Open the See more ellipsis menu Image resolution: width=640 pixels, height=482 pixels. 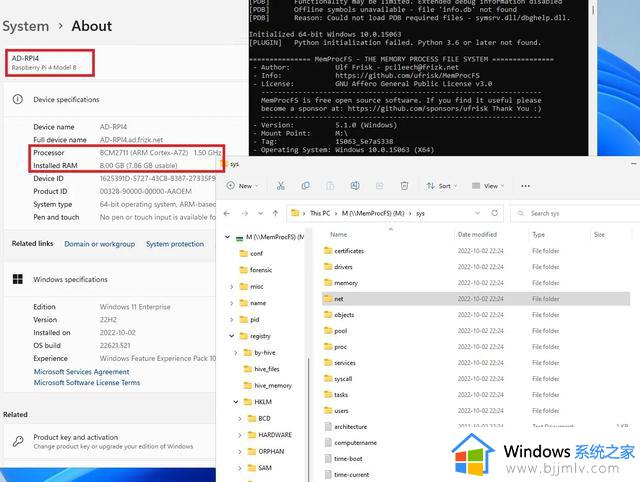click(525, 186)
